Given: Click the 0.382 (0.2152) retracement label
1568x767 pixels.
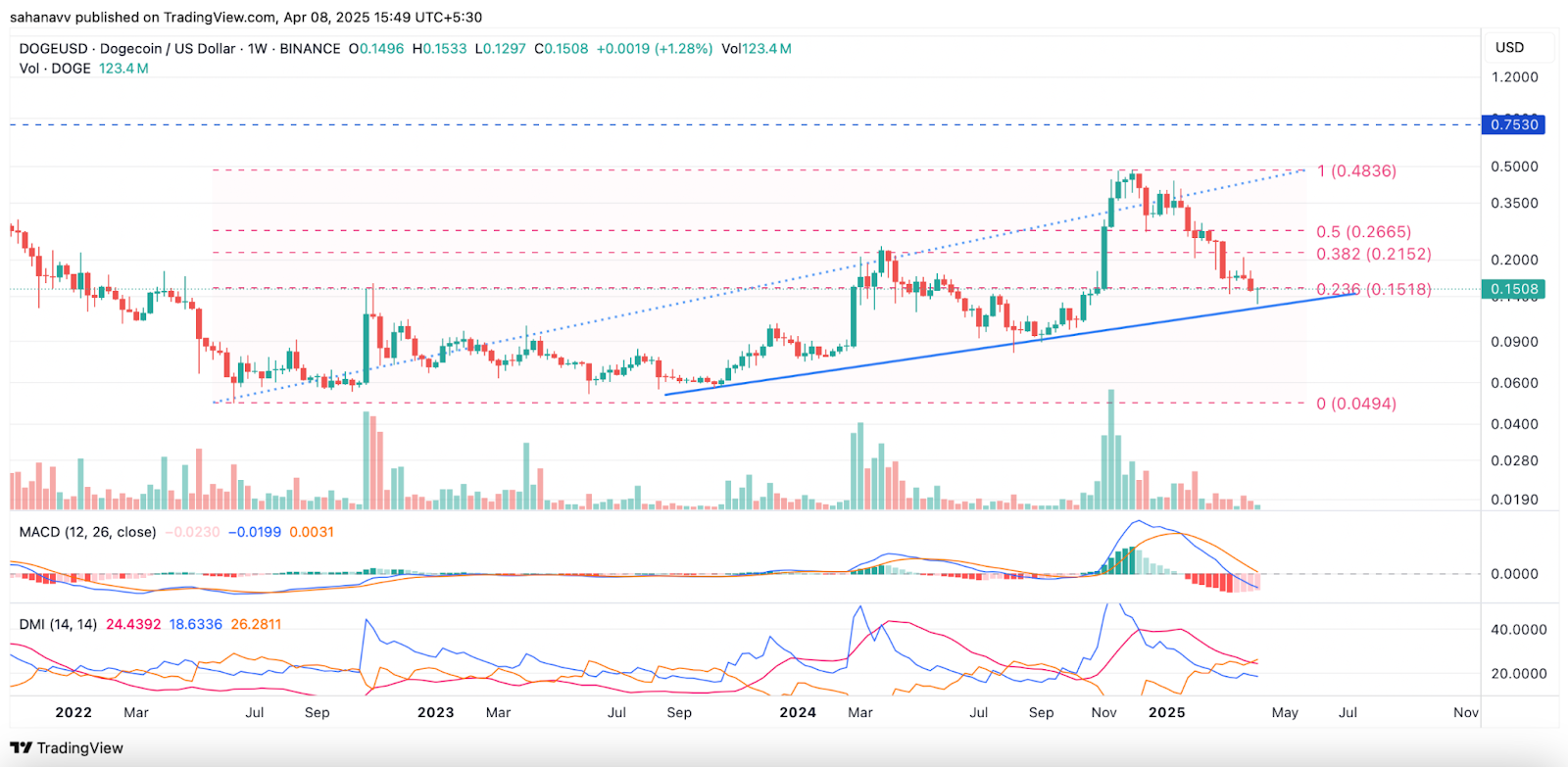Looking at the screenshot, I should 1373,255.
